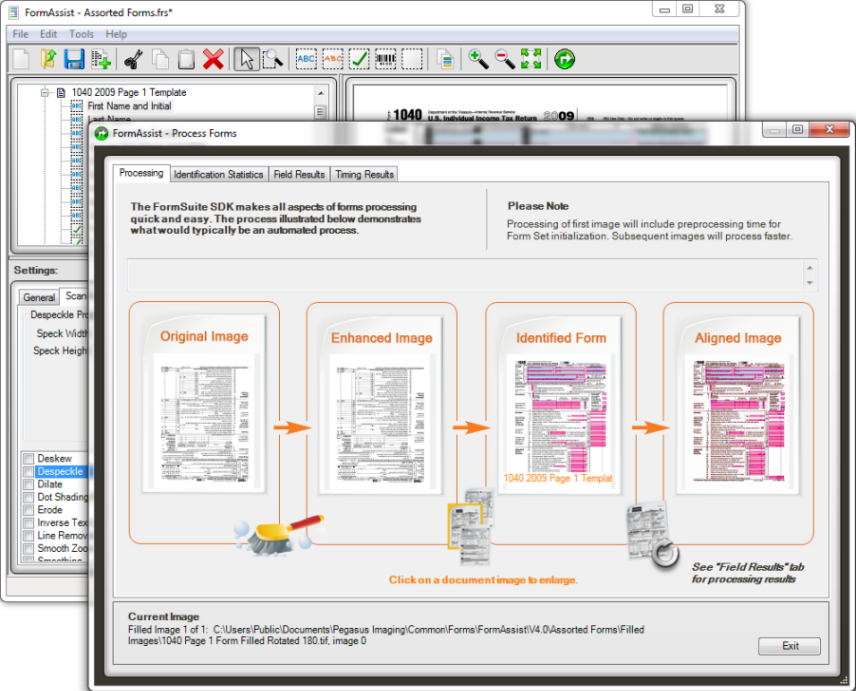Click the Copy pages icon
This screenshot has height=691, width=856.
coord(160,59)
